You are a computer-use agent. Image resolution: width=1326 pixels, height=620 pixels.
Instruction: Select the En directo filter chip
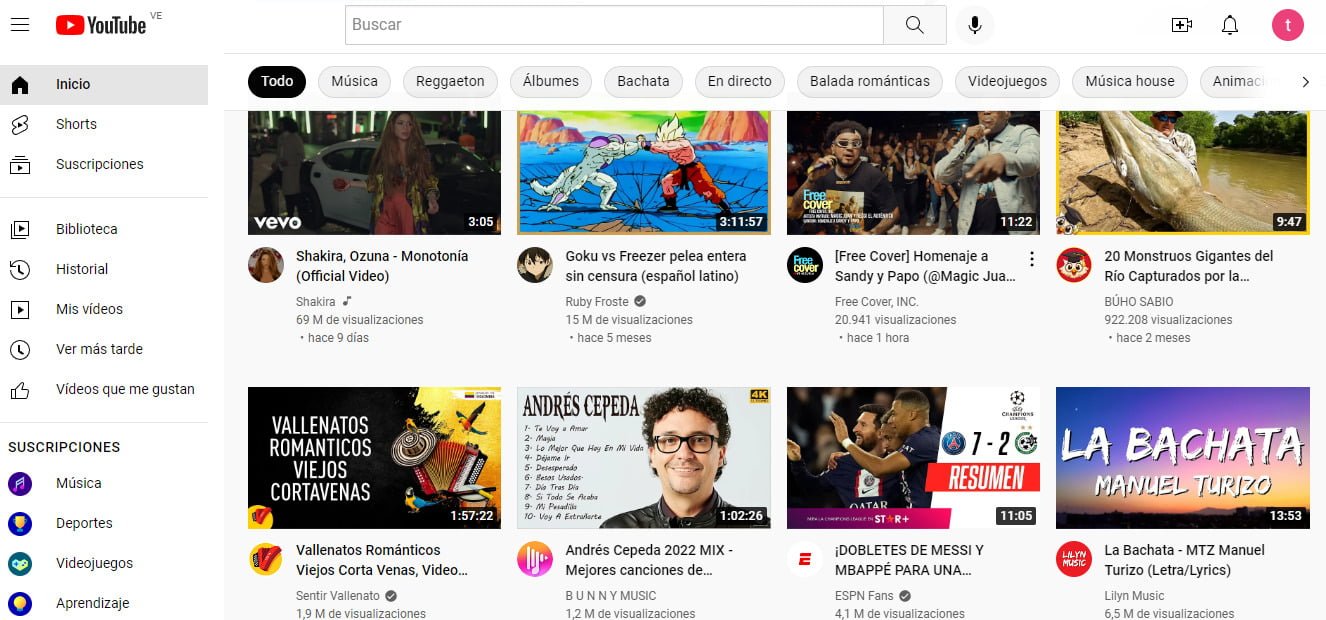pyautogui.click(x=740, y=82)
